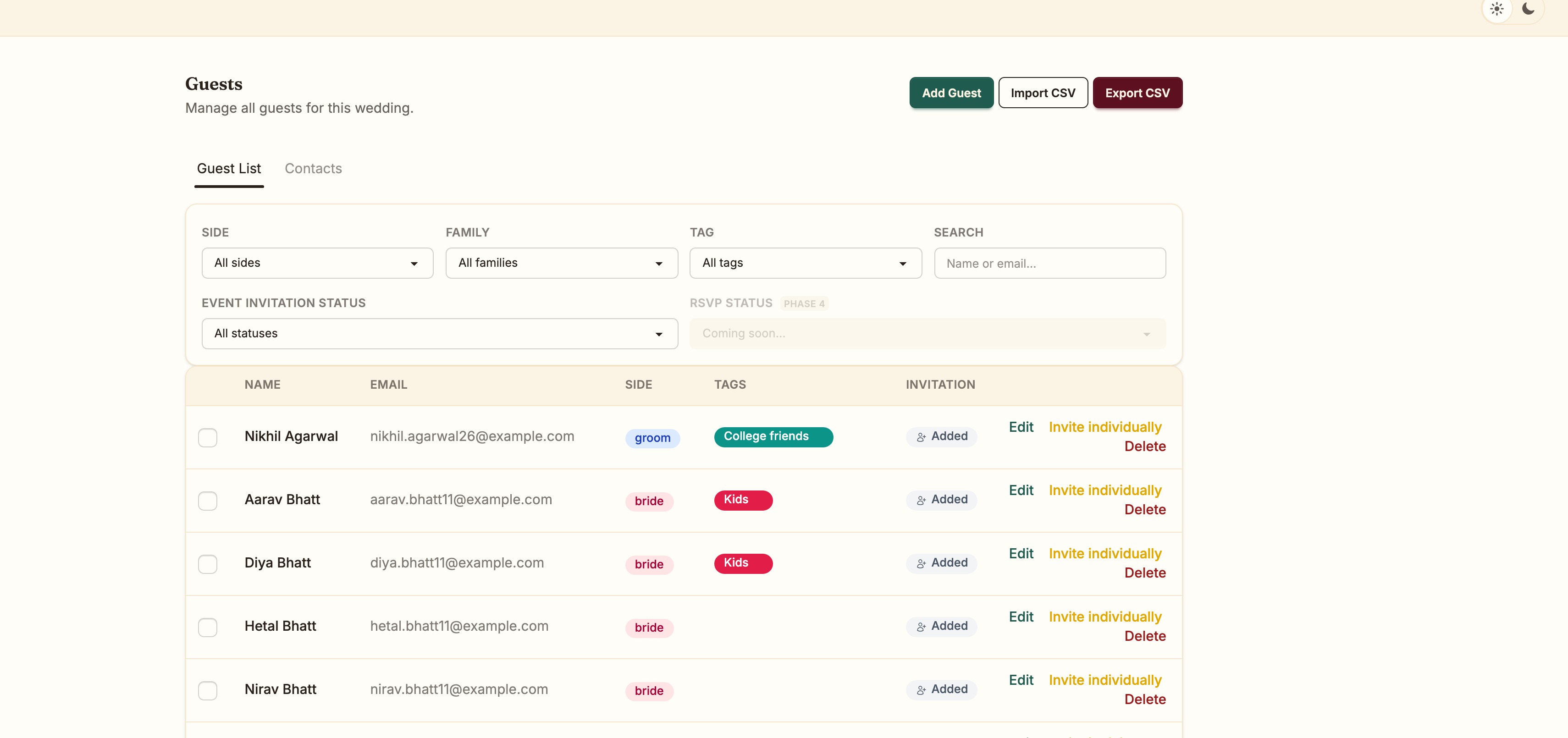Switch to light theme sun icon
Screen dimensions: 1568x738
[x=1497, y=9]
